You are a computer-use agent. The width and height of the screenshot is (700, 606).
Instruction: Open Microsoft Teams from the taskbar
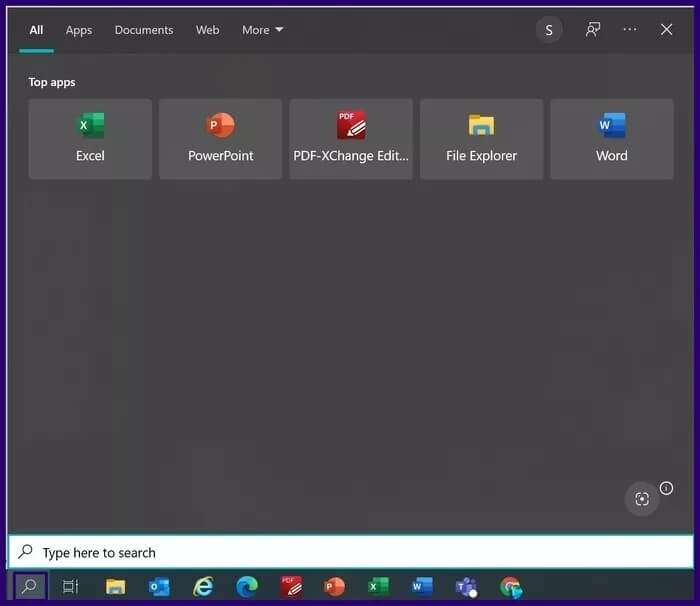467,587
